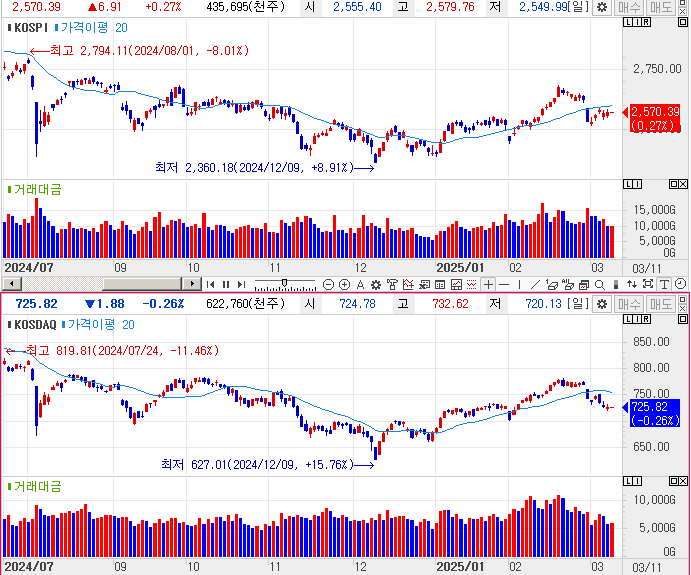
Task: Click the KOSDAQ [일] daily period label
Action: click(578, 304)
